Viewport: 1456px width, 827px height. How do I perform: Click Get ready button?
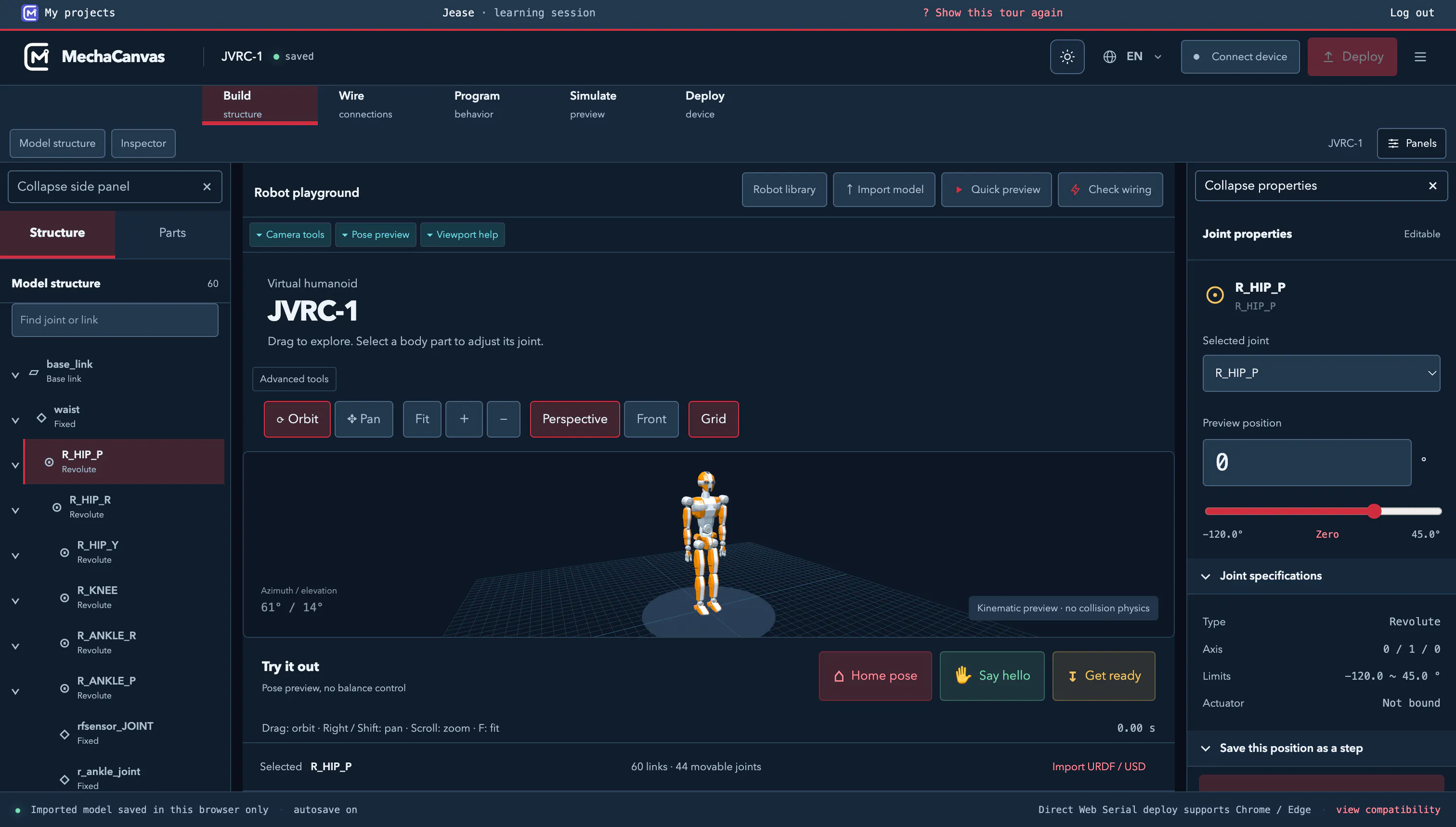[1104, 676]
